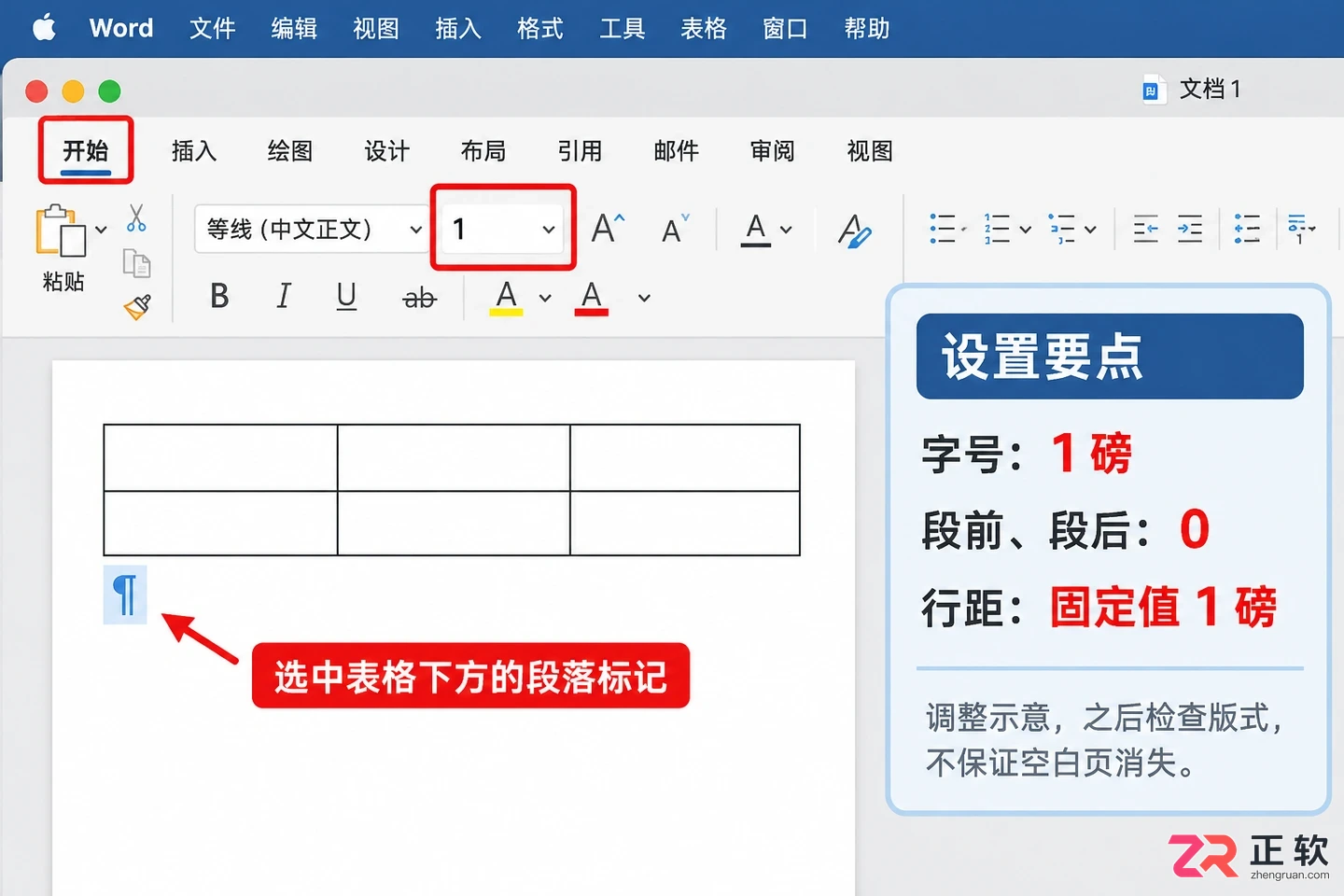Click the document title 文档 1

point(1211,89)
